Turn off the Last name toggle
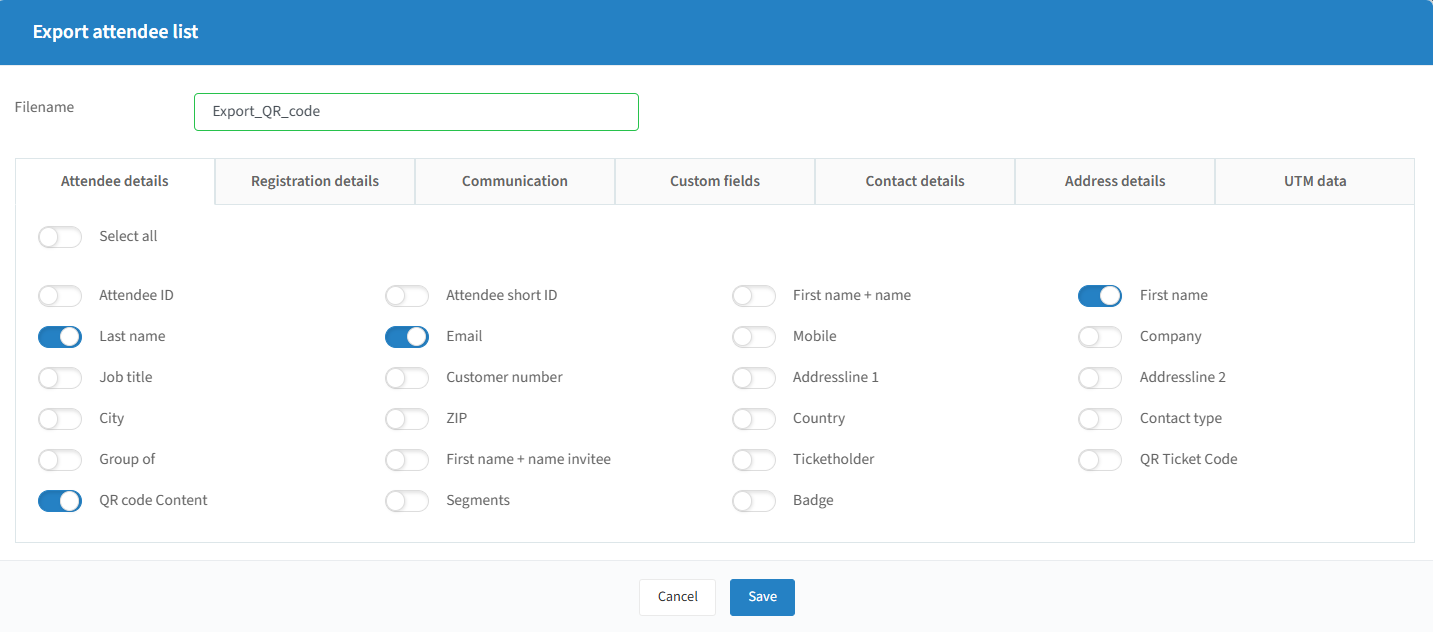Viewport: 1433px width, 632px height. (x=60, y=337)
